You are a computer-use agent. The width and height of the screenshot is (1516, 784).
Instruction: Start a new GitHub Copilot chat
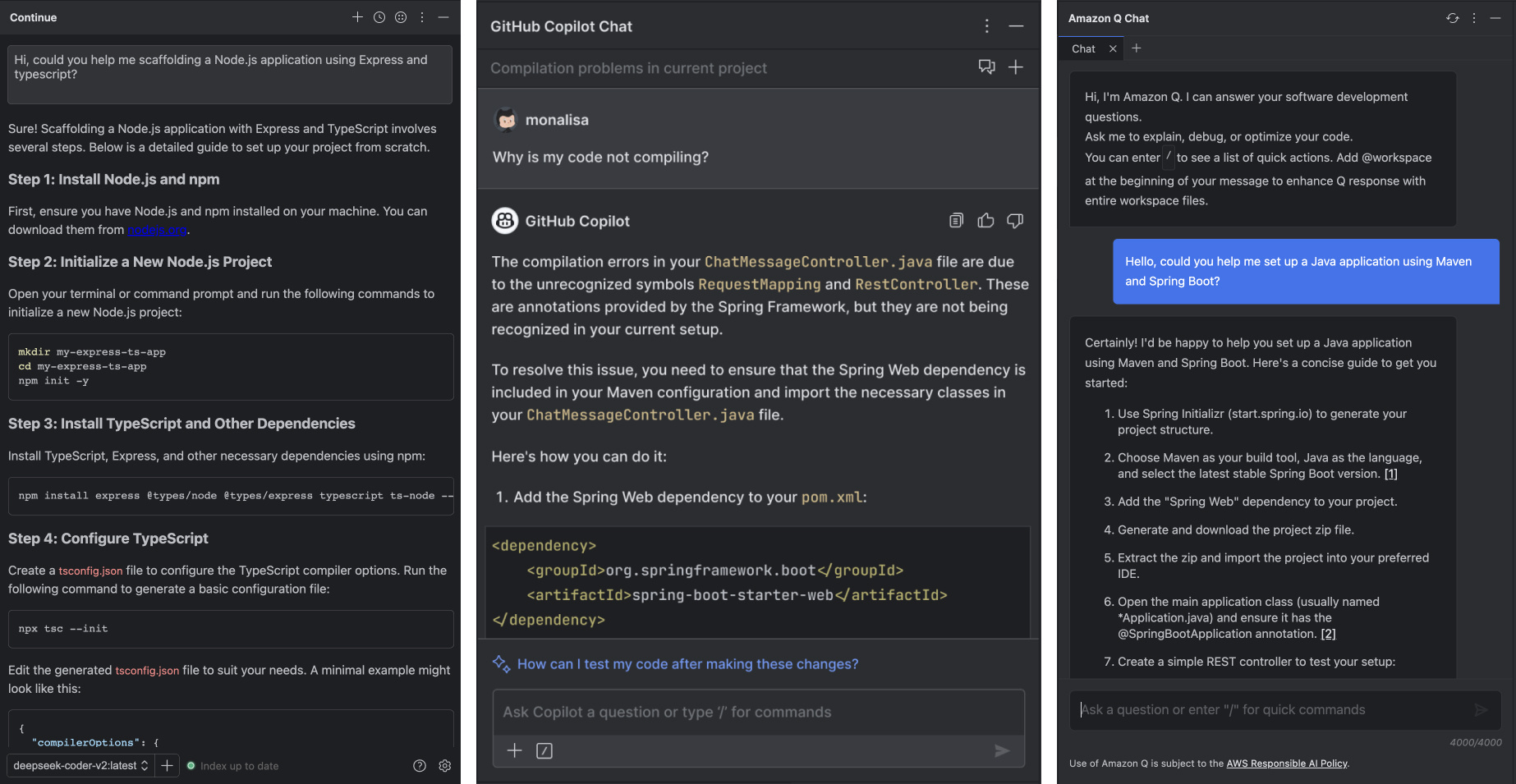(1016, 67)
